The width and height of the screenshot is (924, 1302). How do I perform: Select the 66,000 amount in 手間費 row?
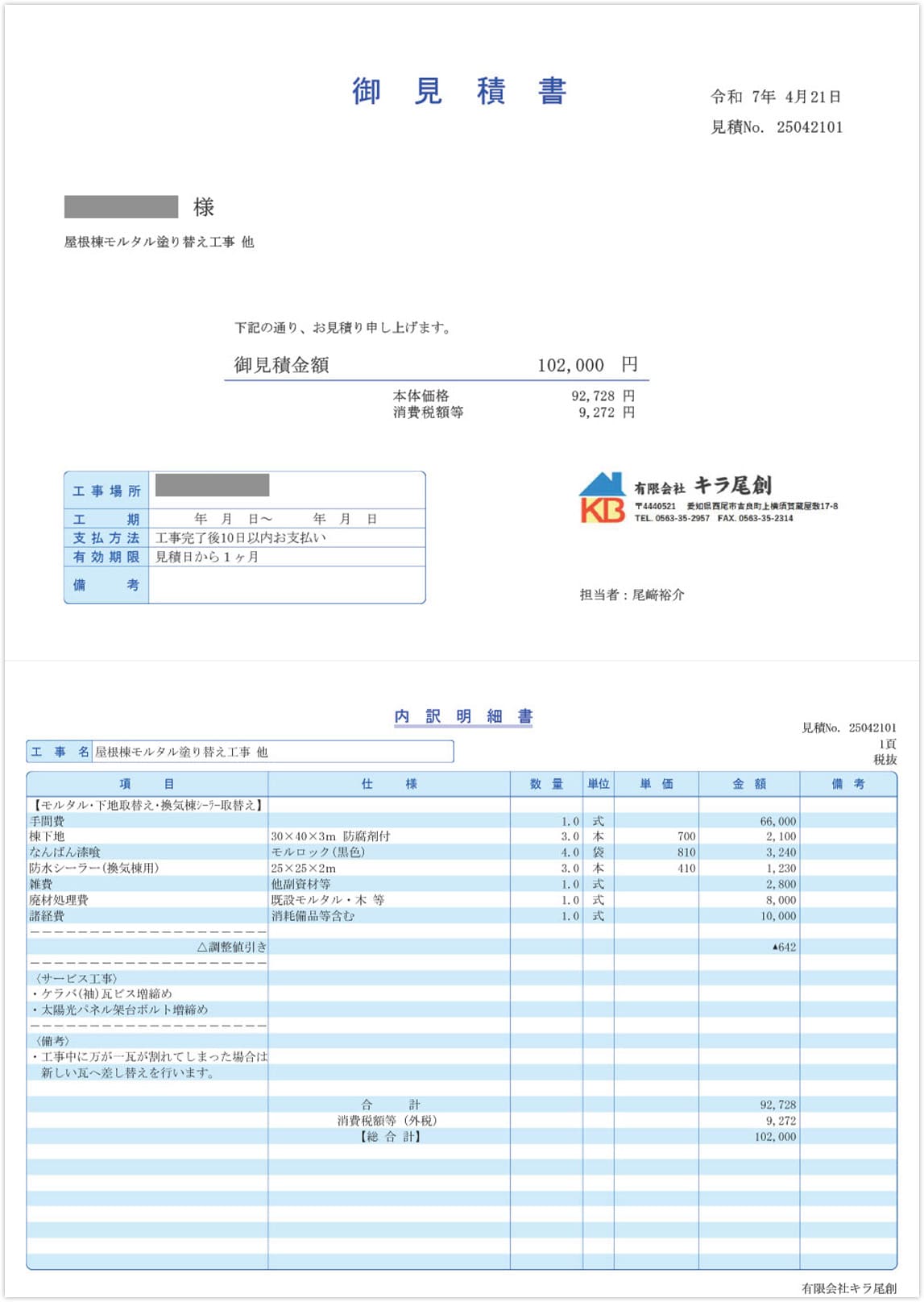[x=778, y=822]
